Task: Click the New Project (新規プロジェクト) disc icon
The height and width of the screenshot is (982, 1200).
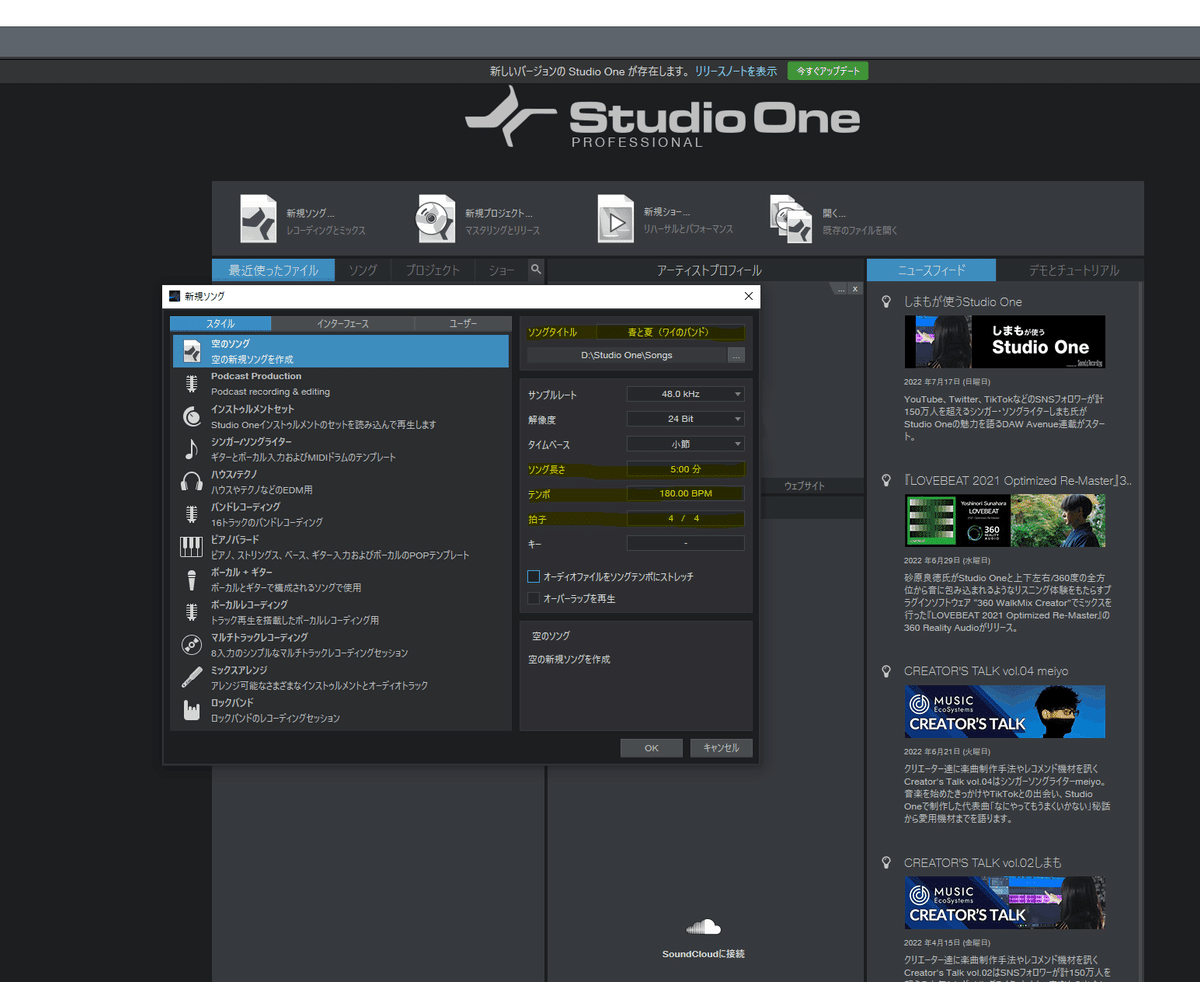Action: (x=437, y=219)
